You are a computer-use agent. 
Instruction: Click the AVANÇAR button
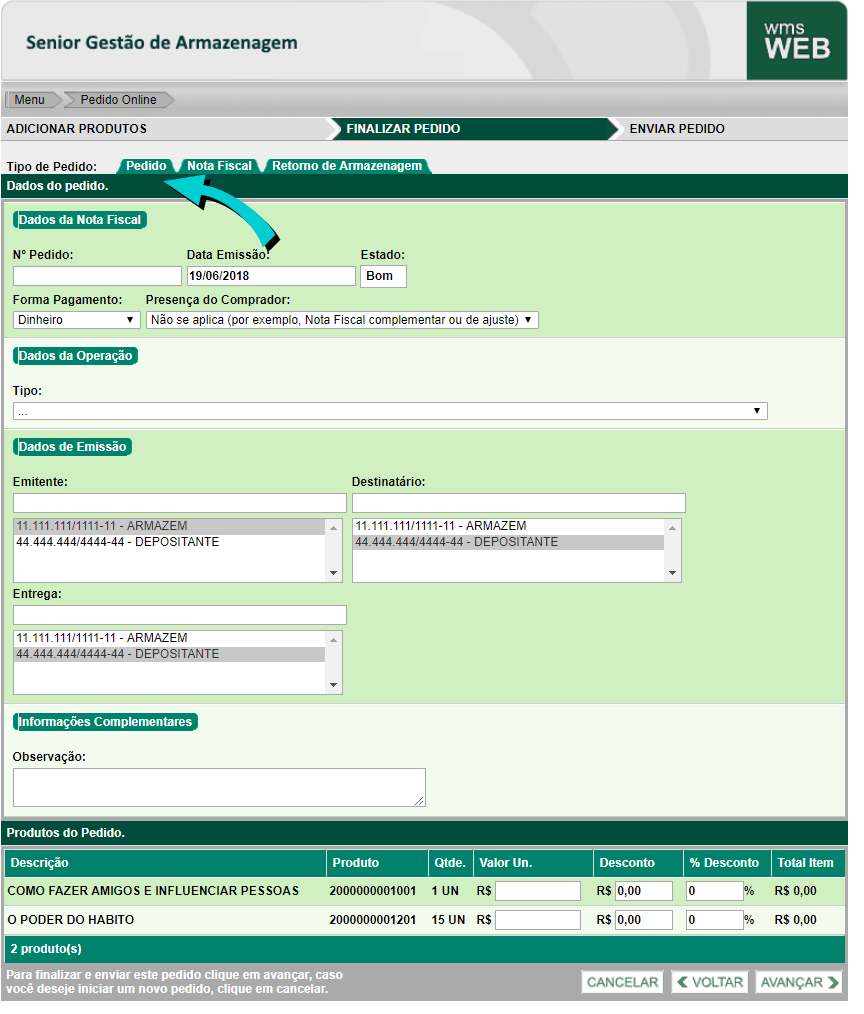click(799, 982)
